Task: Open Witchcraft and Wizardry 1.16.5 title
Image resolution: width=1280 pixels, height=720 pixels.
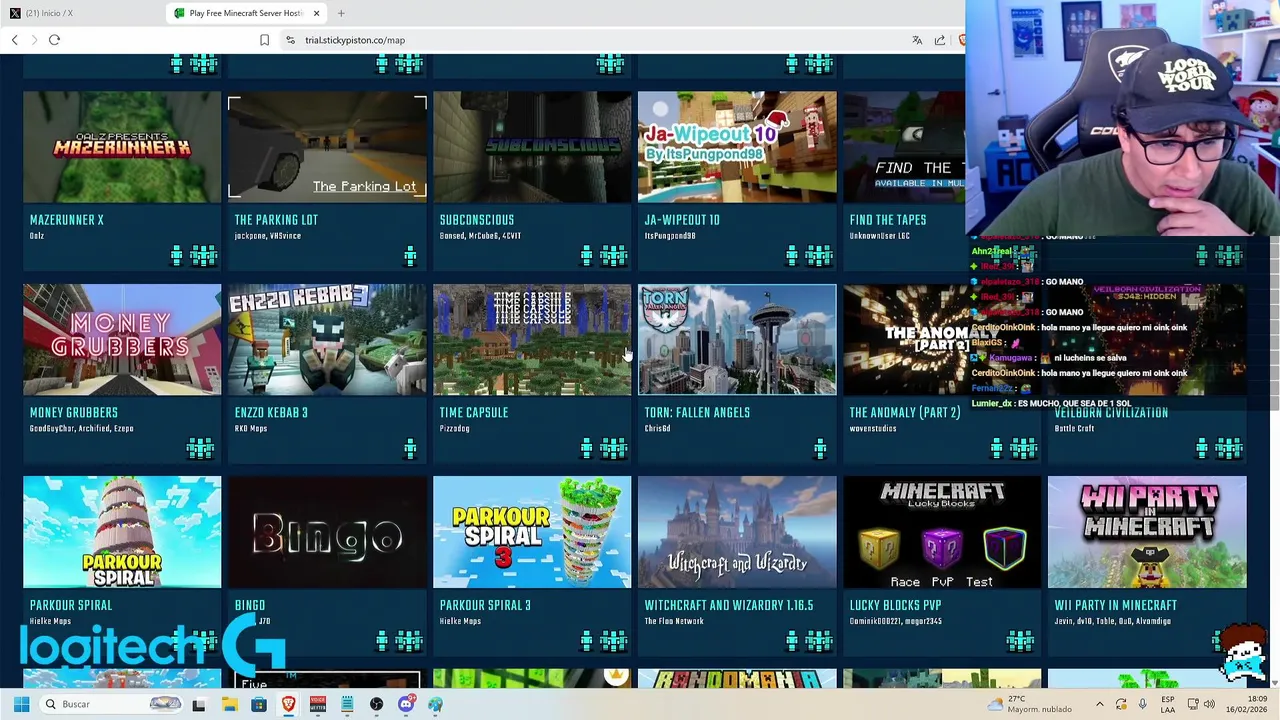Action: click(729, 605)
